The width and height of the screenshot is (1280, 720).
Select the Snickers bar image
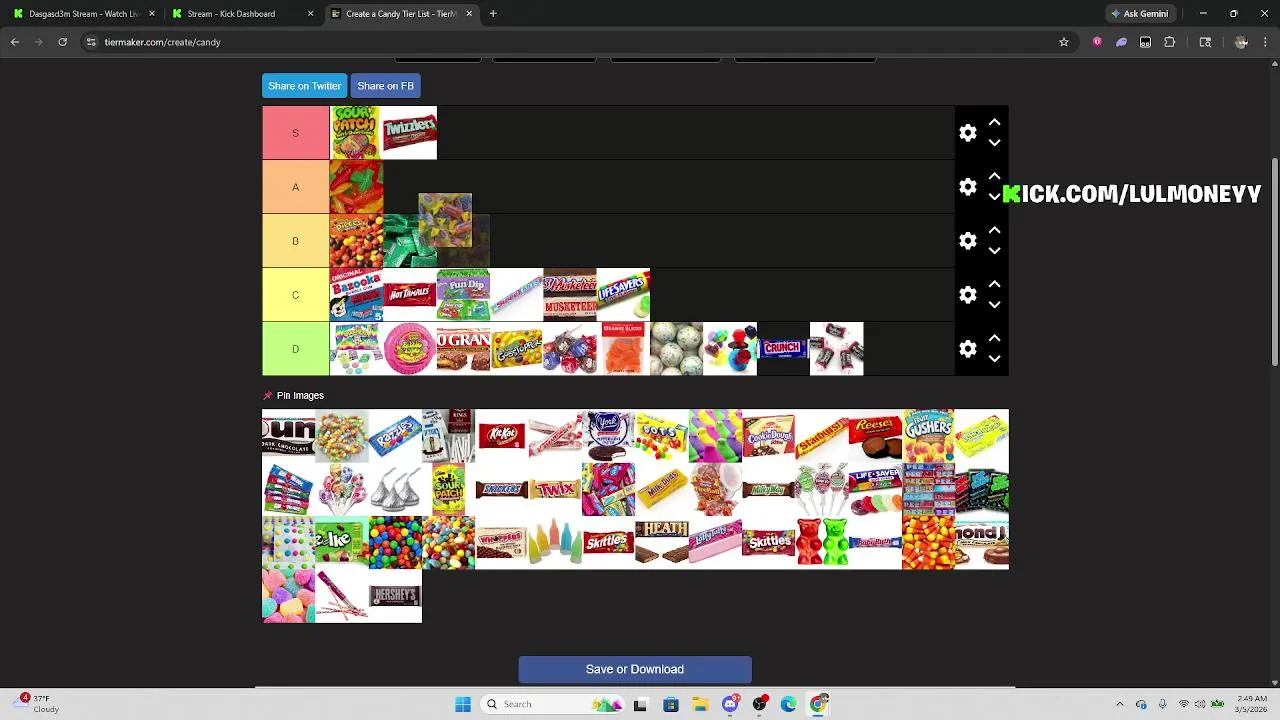click(x=502, y=489)
